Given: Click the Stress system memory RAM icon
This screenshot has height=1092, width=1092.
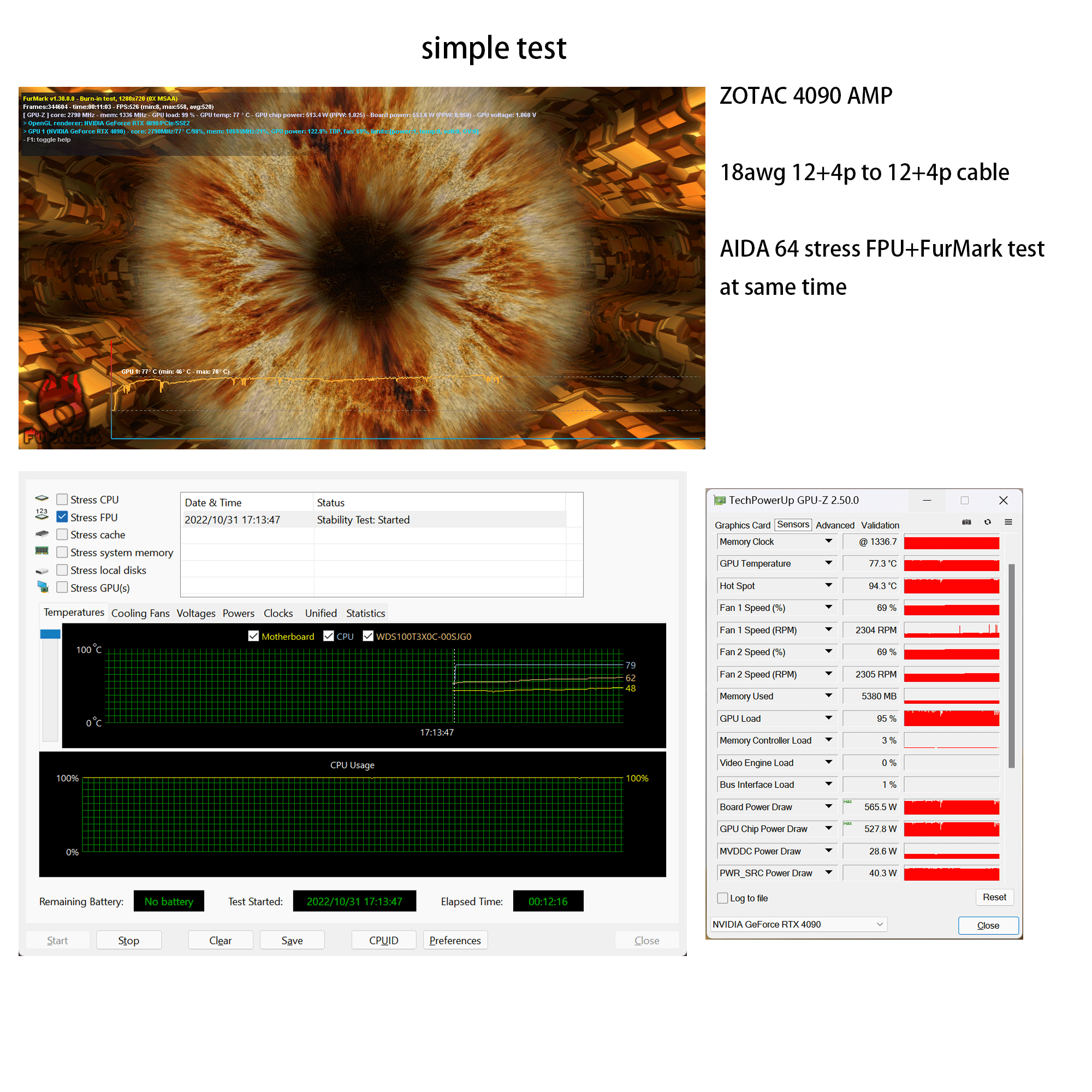Looking at the screenshot, I should coord(42,551).
